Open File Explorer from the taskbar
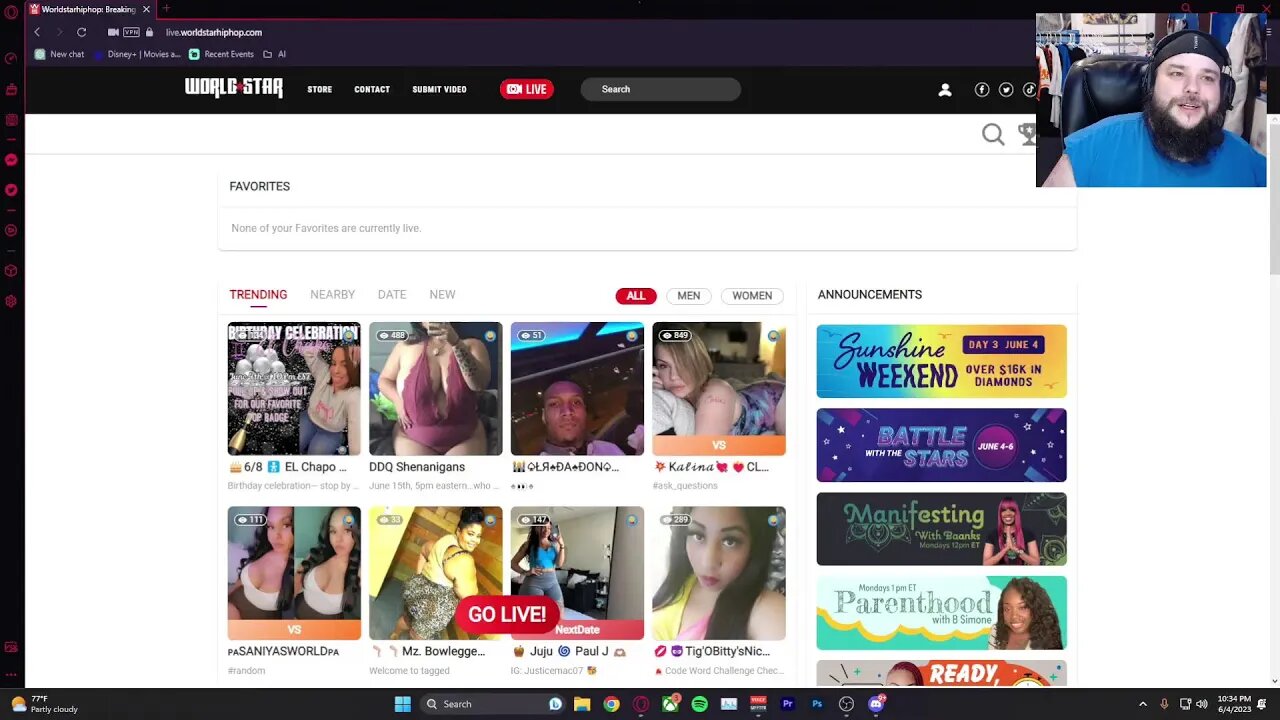The width and height of the screenshot is (1280, 720). 582,704
